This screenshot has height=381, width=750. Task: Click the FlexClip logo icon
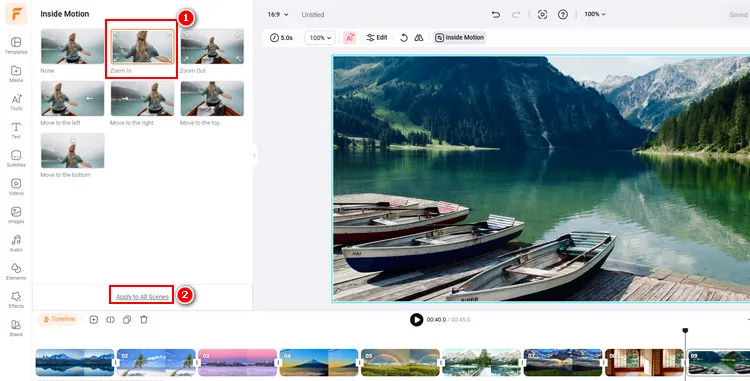[16, 14]
